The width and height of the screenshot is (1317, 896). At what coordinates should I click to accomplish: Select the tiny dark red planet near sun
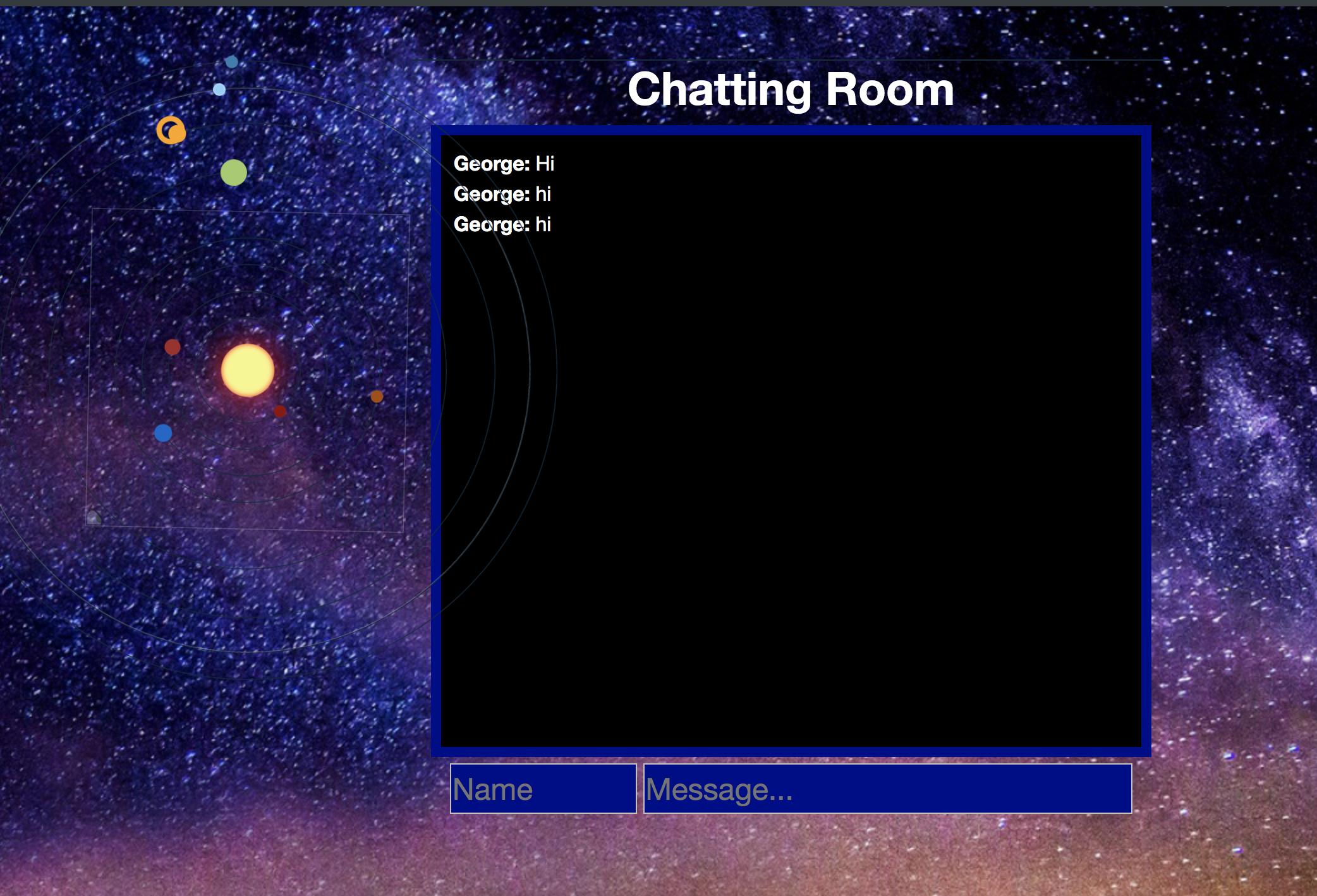click(280, 412)
